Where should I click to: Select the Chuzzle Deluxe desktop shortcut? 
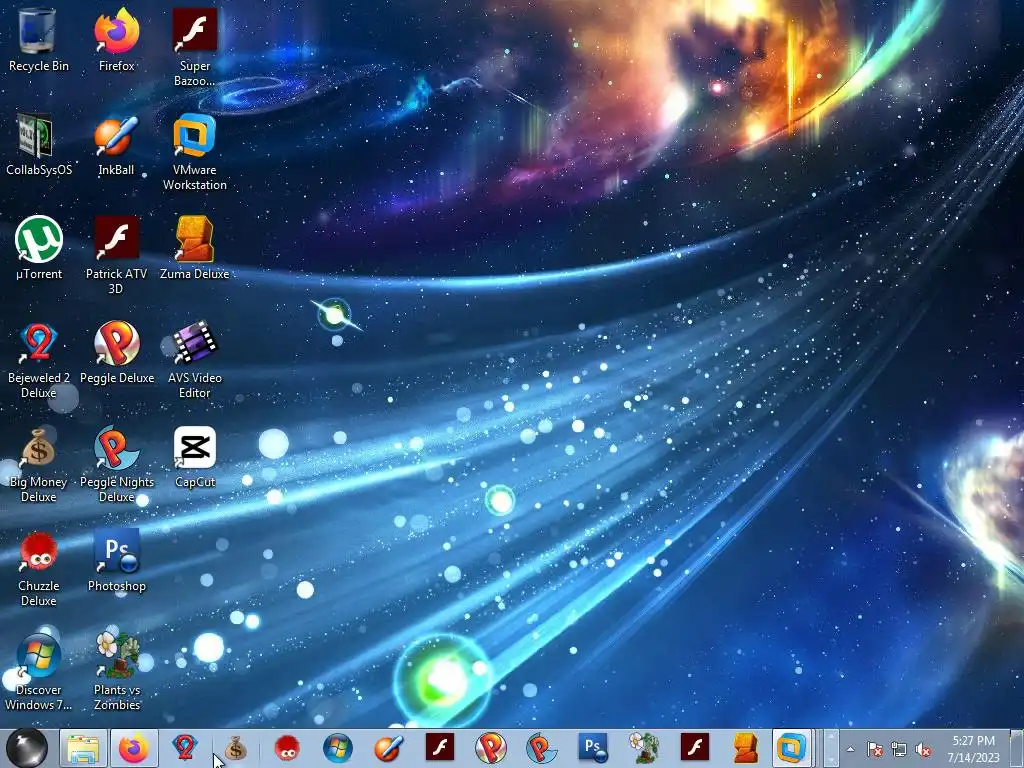[x=39, y=567]
